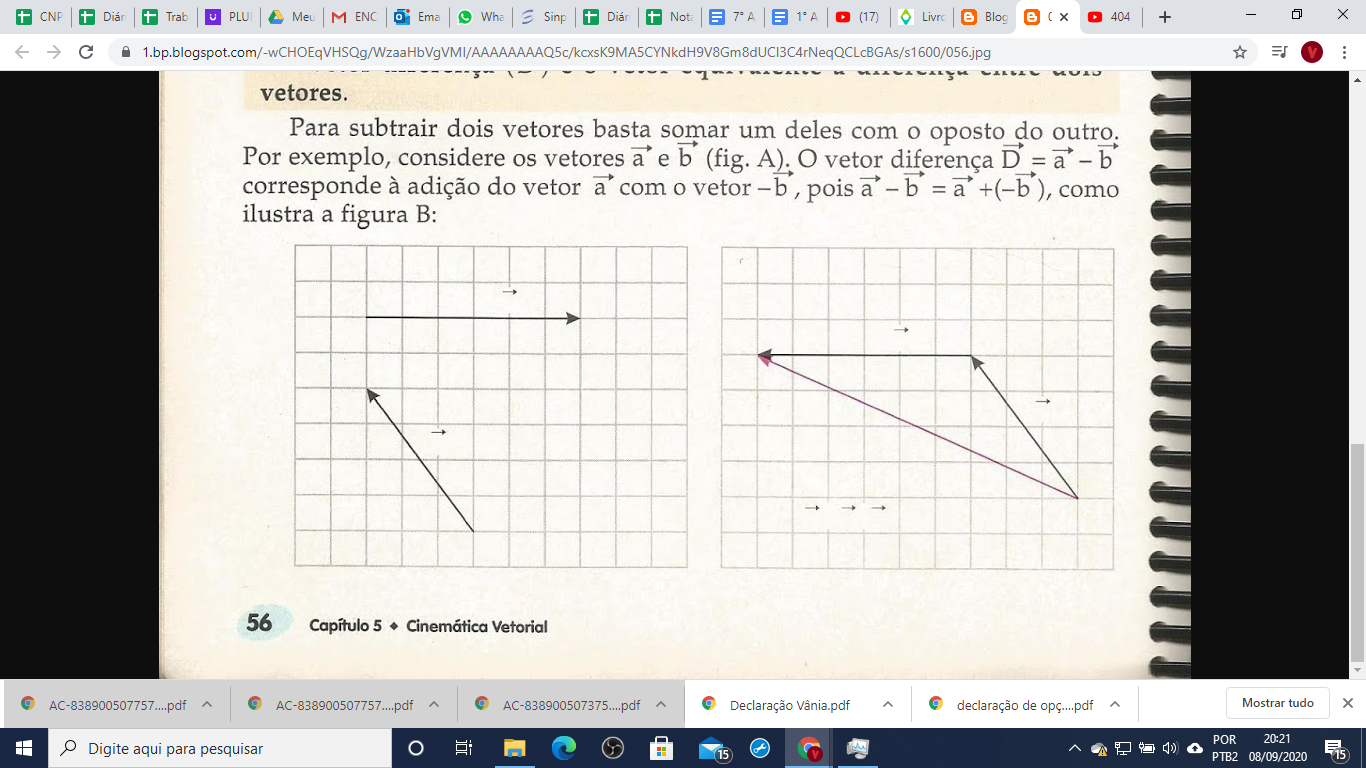Click the site security lock icon
Viewport: 1366px width, 768px height.
click(125, 52)
